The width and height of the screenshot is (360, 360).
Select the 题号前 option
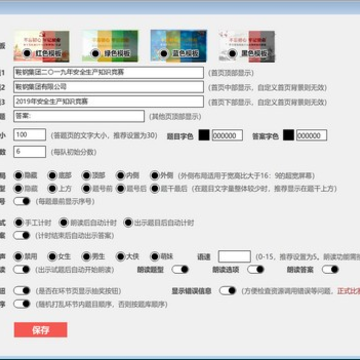87,189
